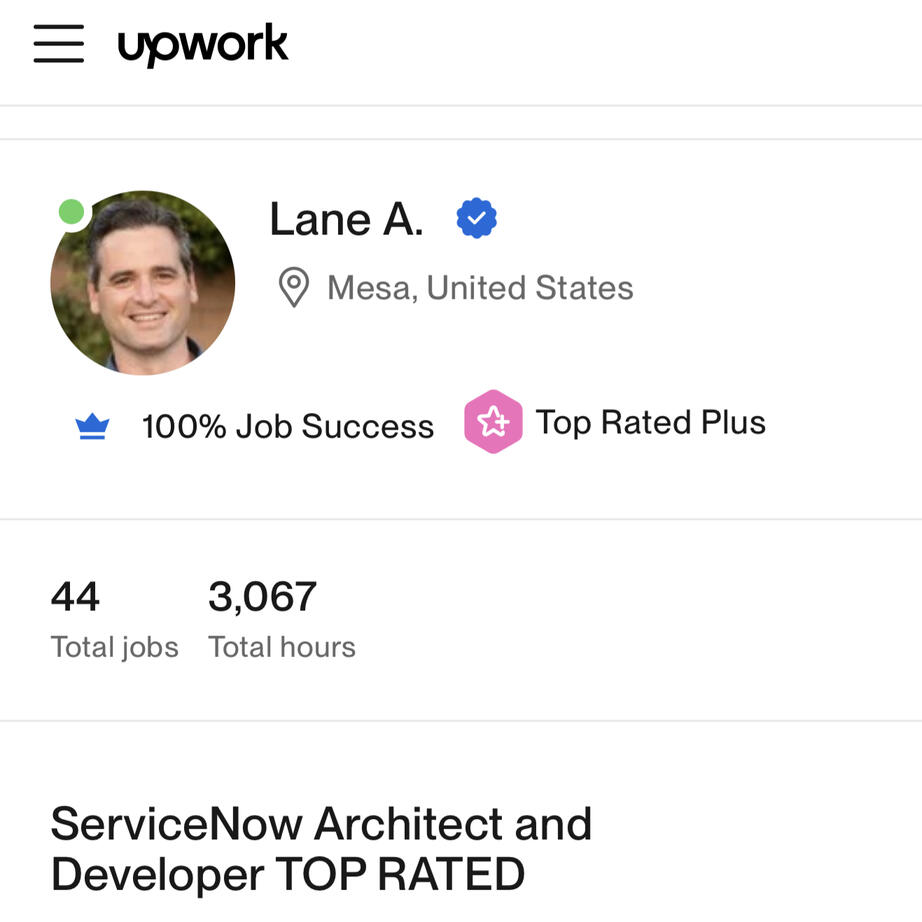The image size is (922, 922).
Task: Click the 100% Job Success label
Action: 288,427
